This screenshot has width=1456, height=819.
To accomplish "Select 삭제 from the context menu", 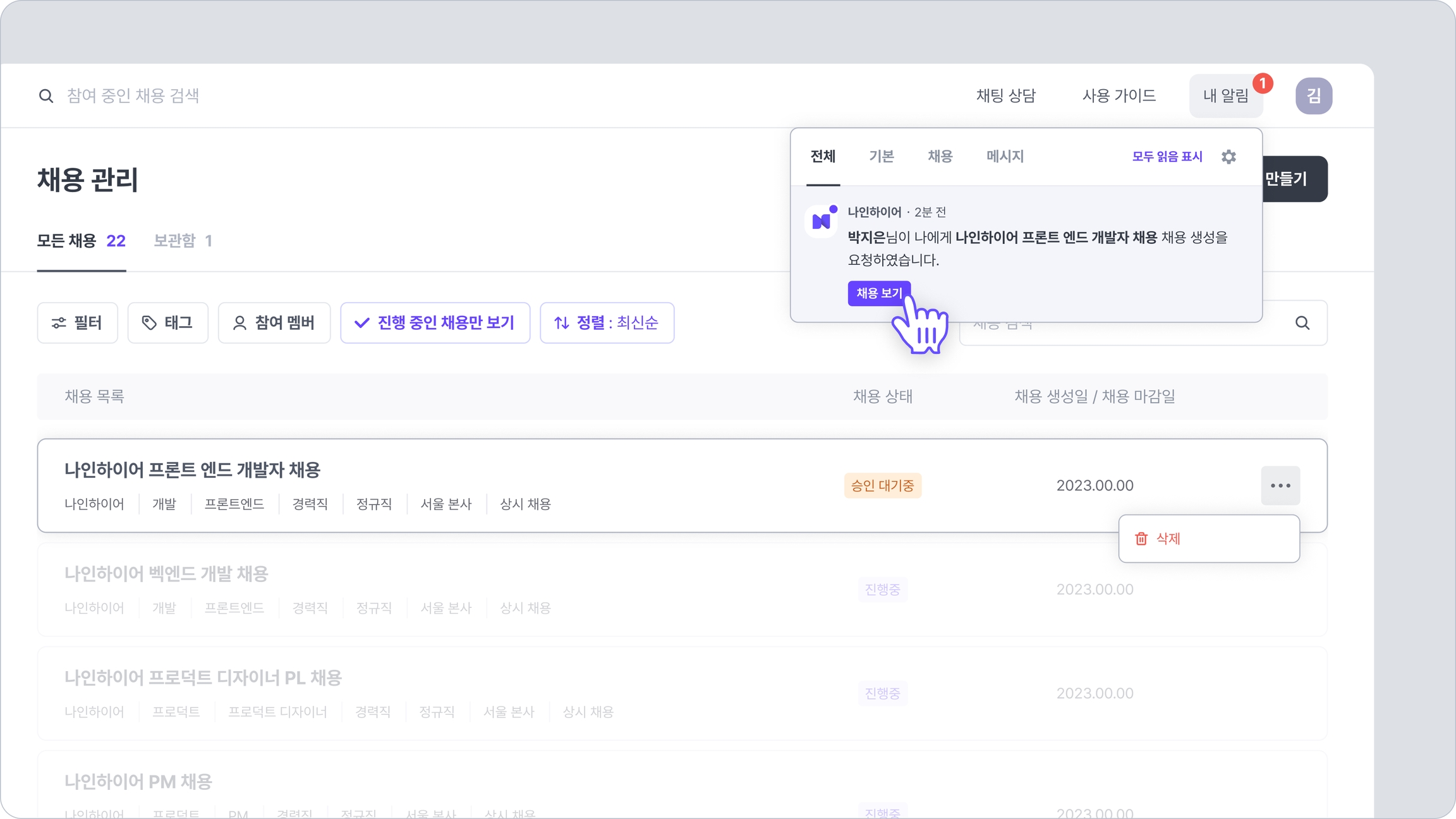I will pyautogui.click(x=1208, y=538).
